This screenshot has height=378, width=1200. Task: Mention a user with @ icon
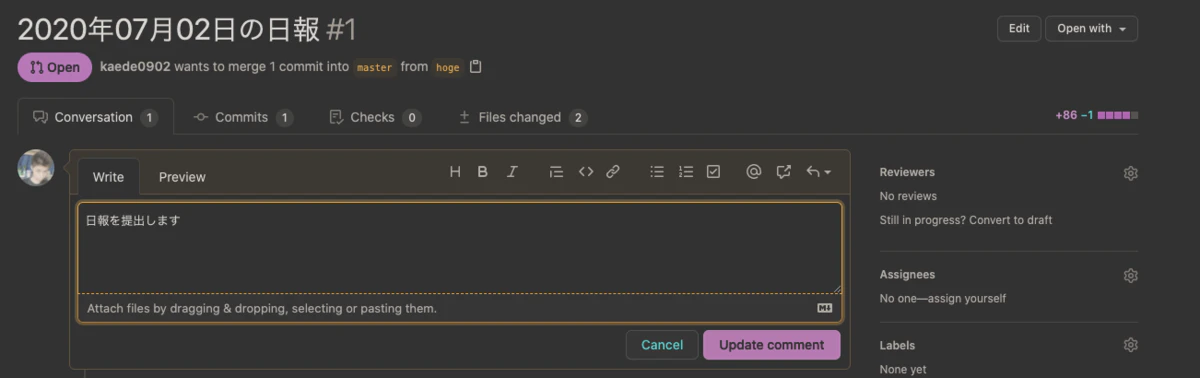point(754,172)
